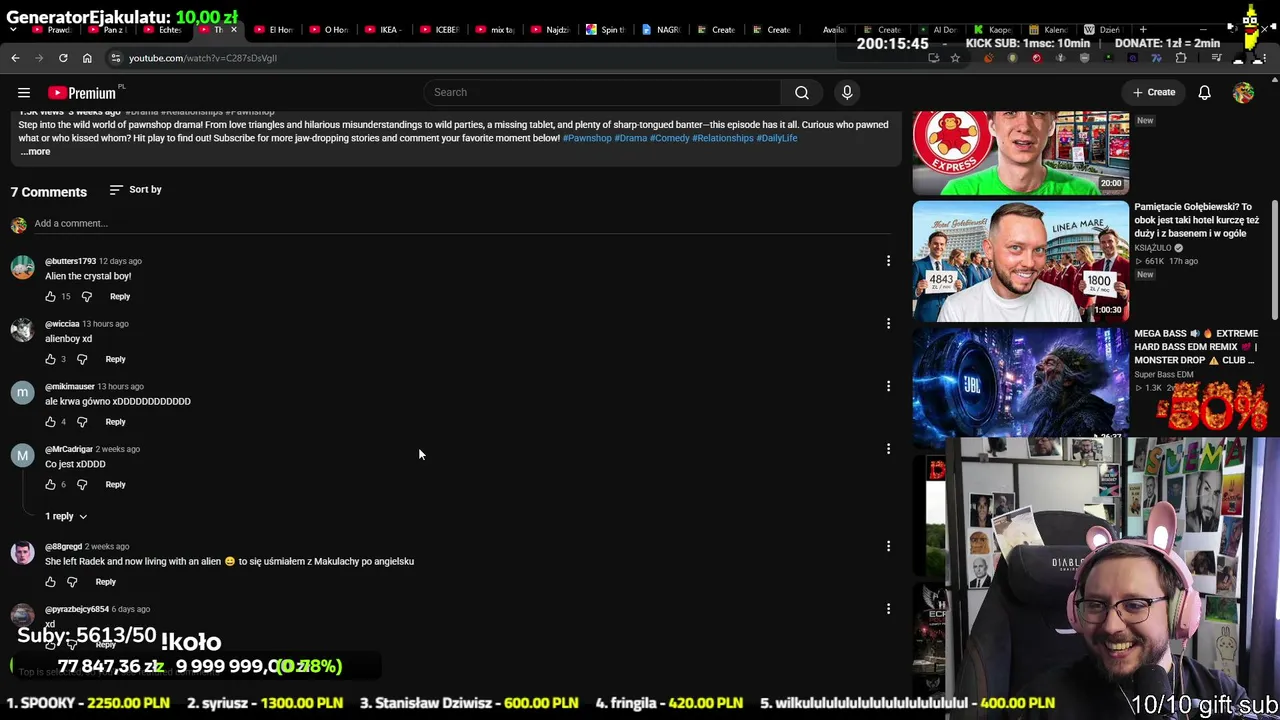This screenshot has height=720, width=1280.
Task: Switch to the NAGR browser tab
Action: [660, 30]
